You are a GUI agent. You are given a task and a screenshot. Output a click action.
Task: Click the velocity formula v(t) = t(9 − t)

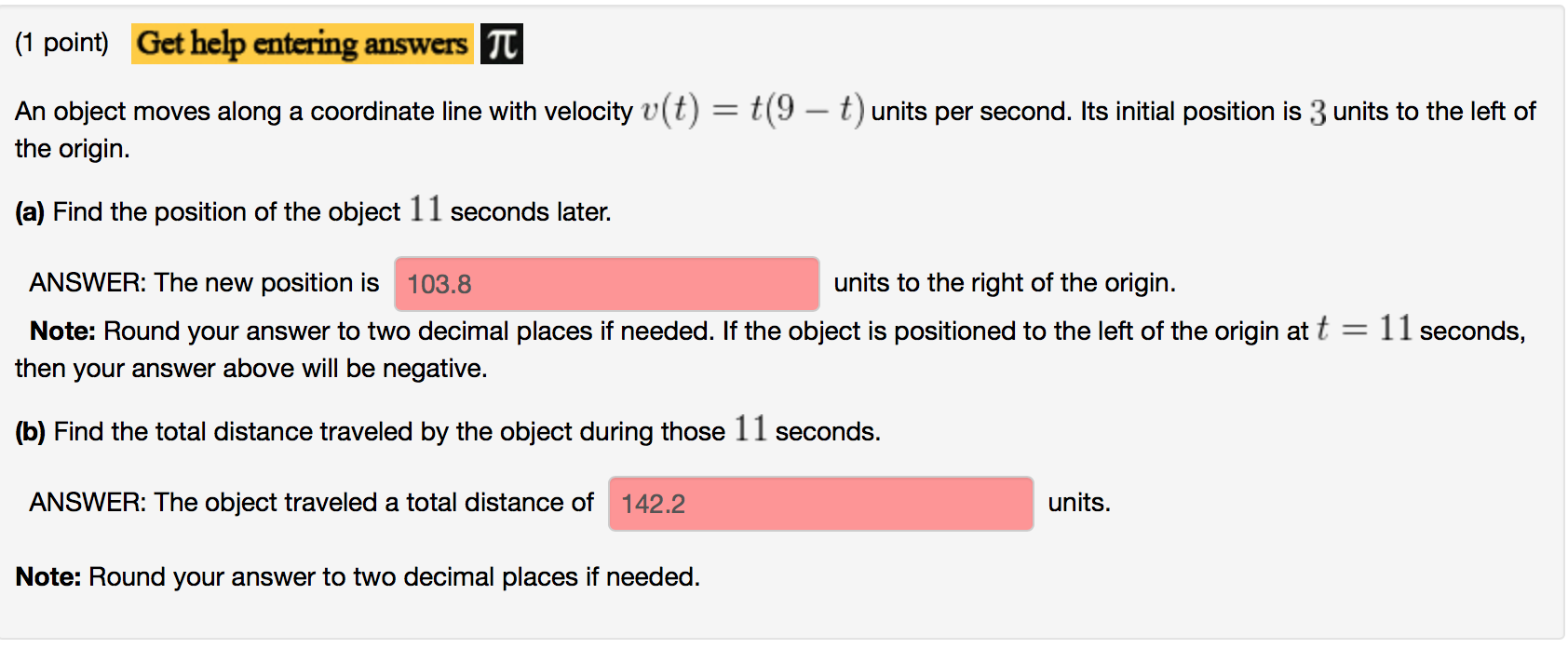[752, 111]
